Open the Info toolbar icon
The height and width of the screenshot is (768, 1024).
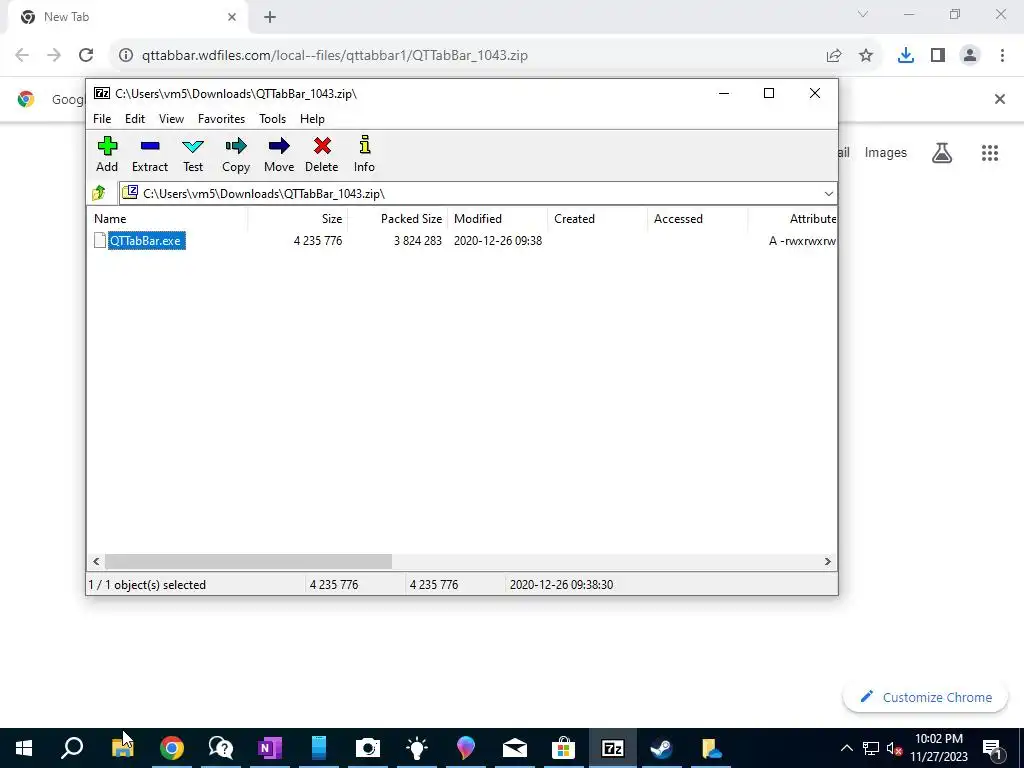[364, 155]
